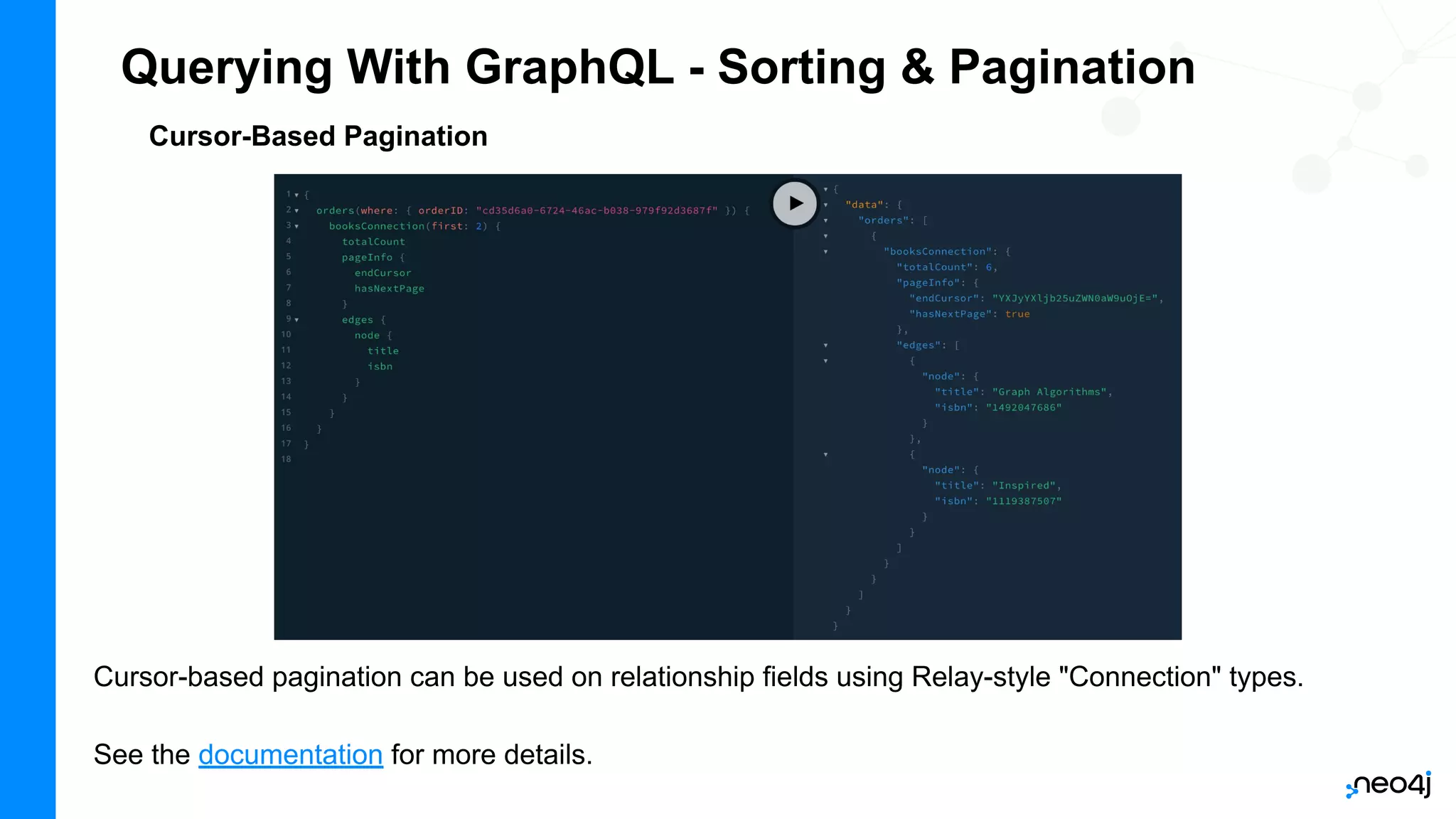Click the "hasNextPage": true result
Screen dimensions: 1456x819
click(x=969, y=314)
